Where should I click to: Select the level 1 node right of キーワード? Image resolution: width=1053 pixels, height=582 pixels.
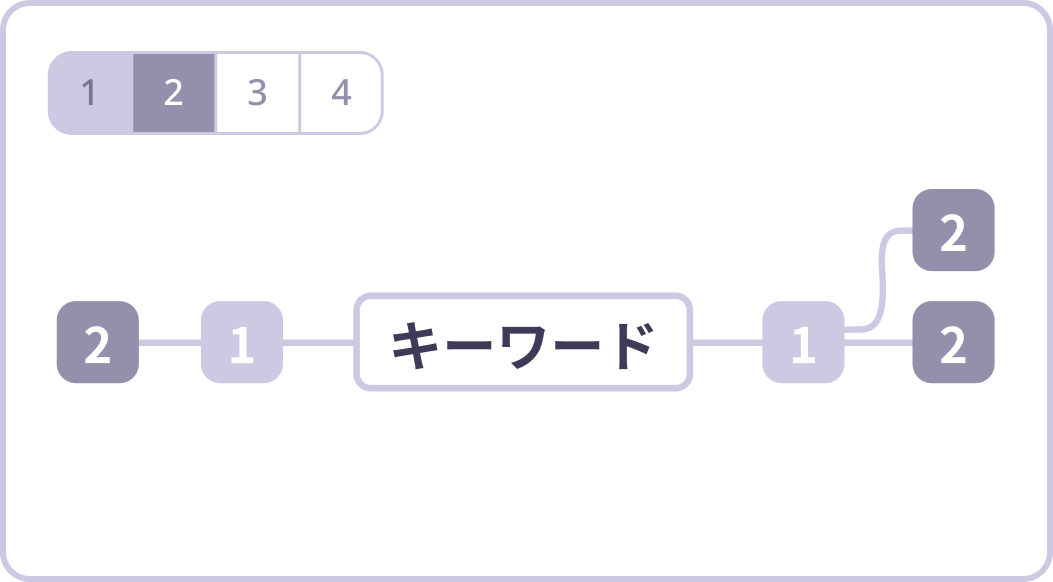pos(803,342)
